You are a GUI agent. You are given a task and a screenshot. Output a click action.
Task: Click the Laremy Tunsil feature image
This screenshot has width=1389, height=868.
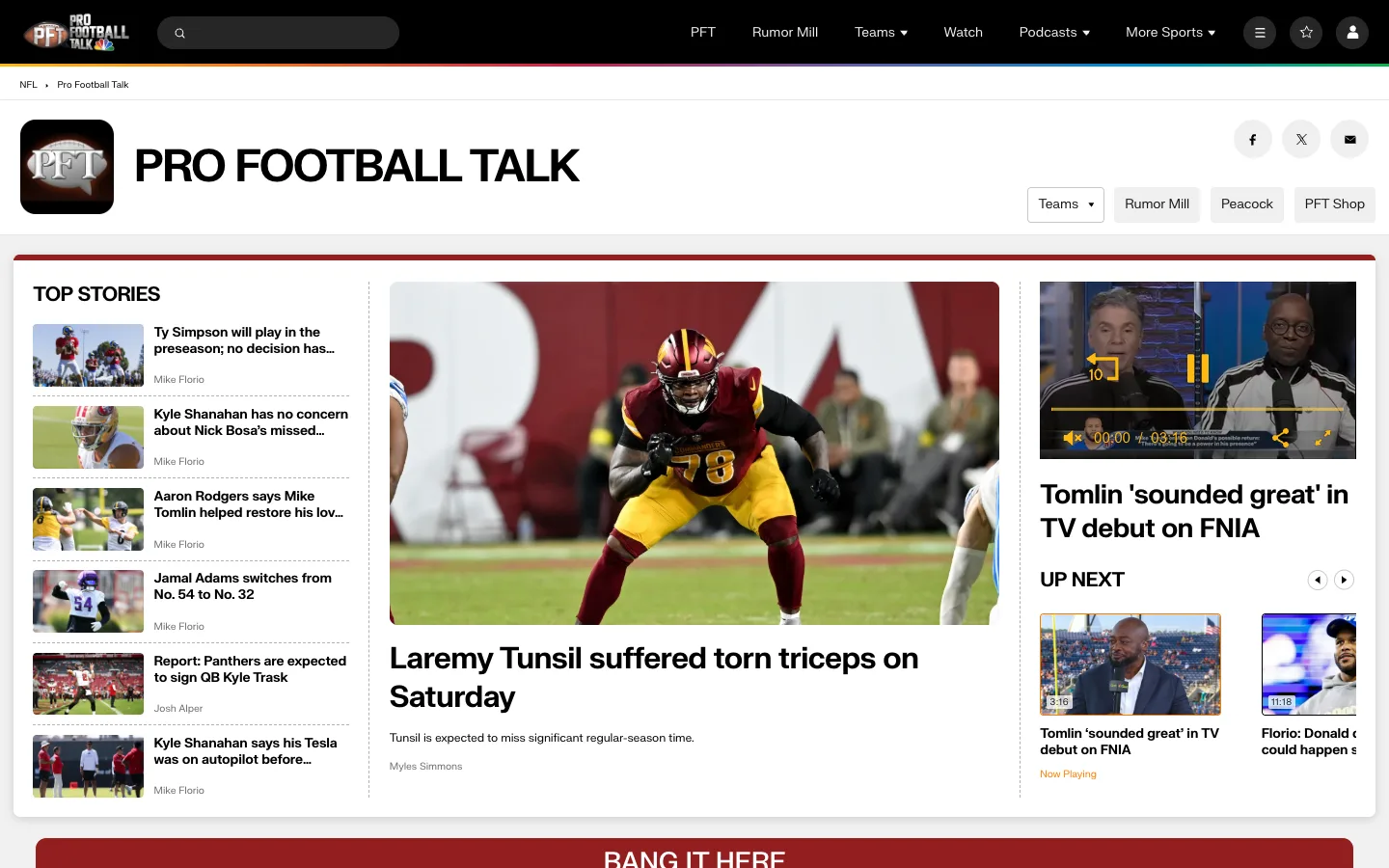(x=694, y=453)
